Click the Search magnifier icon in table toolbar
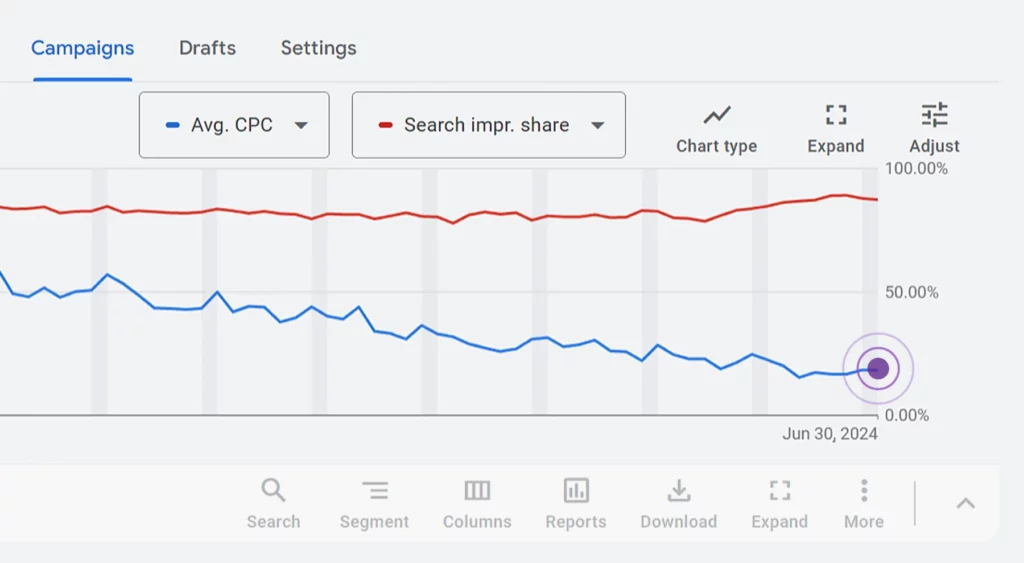The height and width of the screenshot is (563, 1024). (273, 490)
